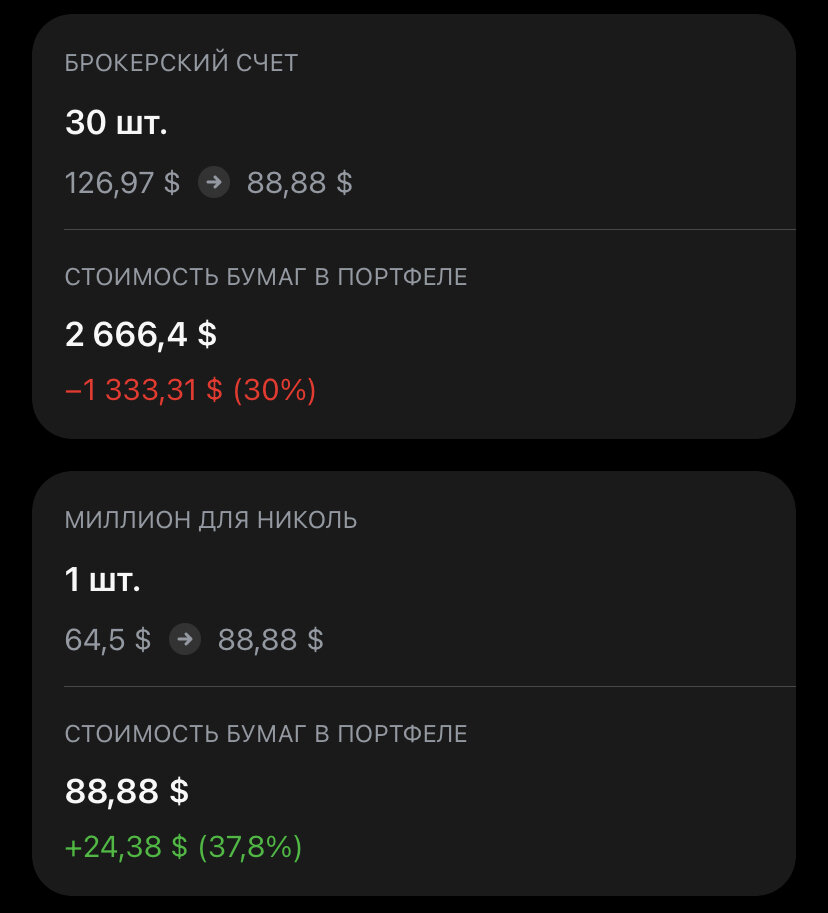Image resolution: width=828 pixels, height=913 pixels.
Task: Click the green +24,38 $ (37,8%) gain
Action: [x=183, y=847]
